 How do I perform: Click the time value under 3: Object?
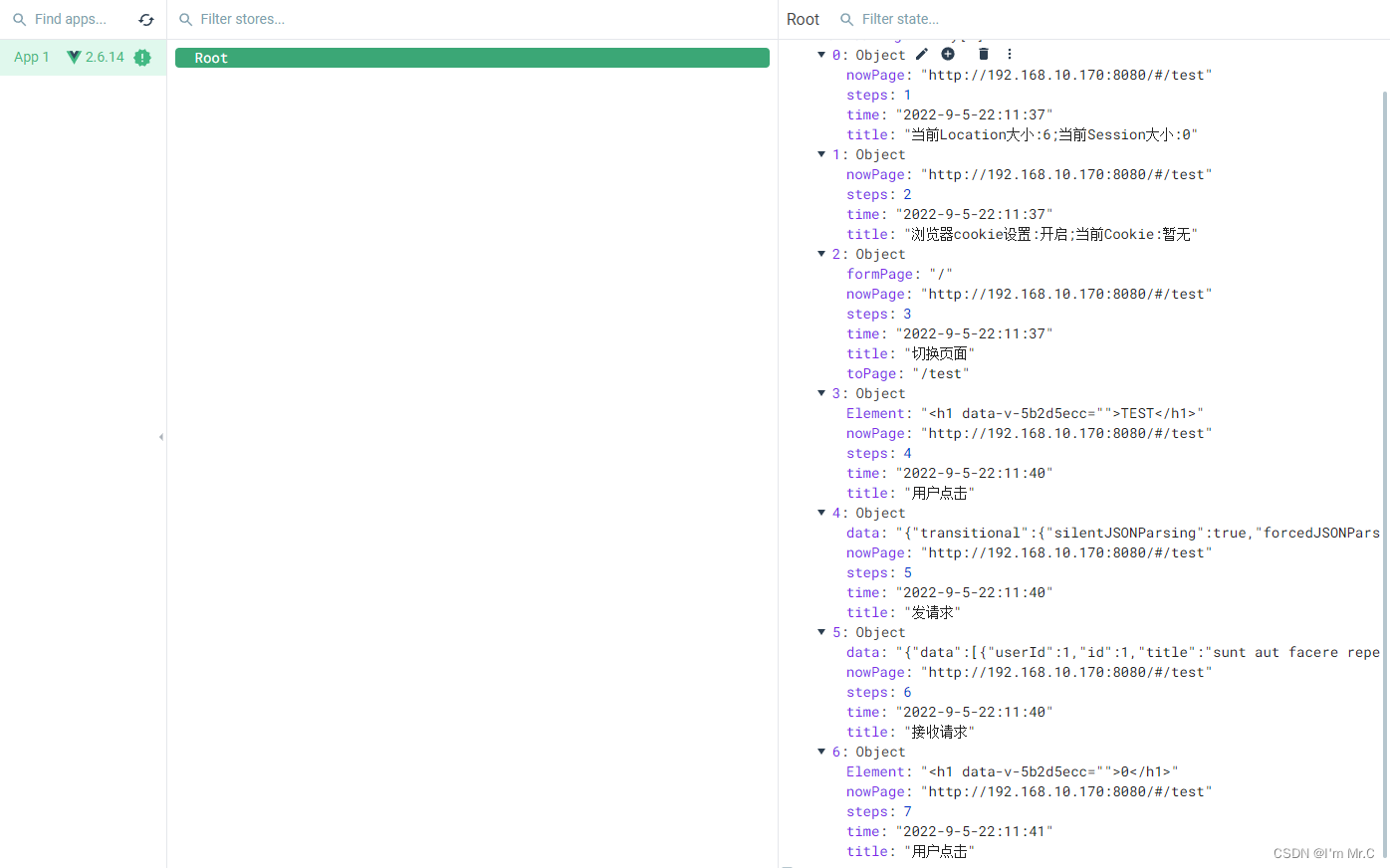click(x=974, y=473)
